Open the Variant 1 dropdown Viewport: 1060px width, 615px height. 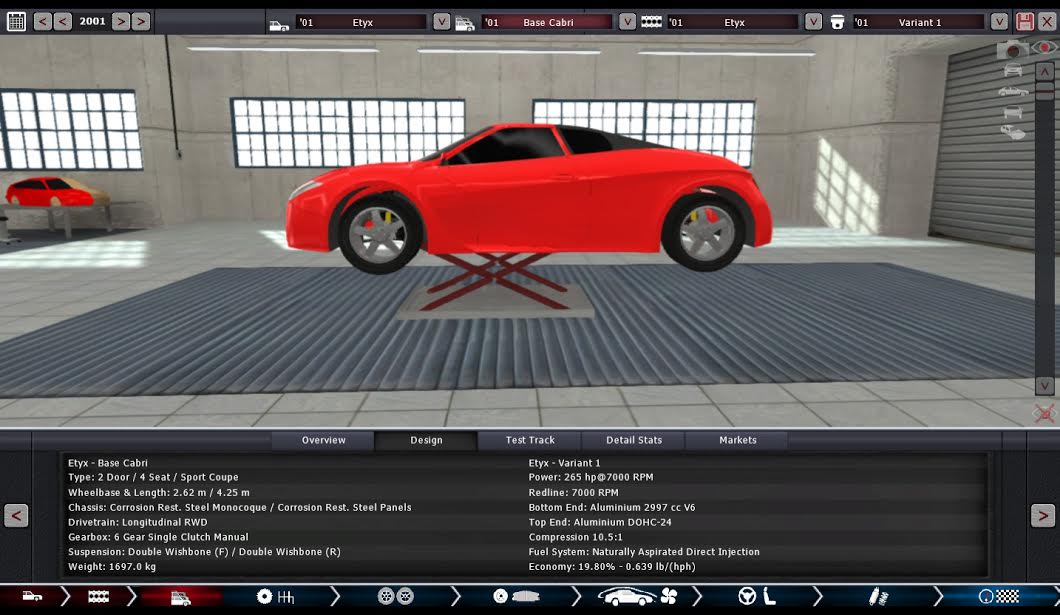(999, 22)
